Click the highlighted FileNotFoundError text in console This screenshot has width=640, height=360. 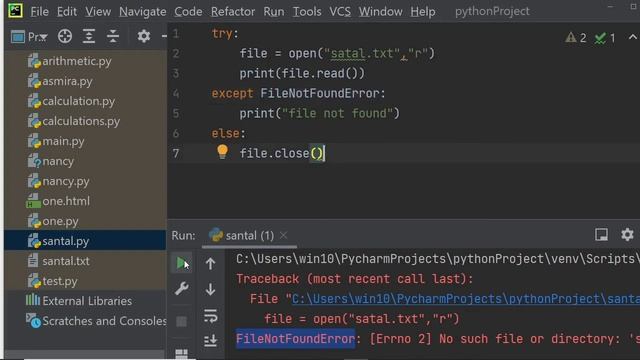[x=295, y=339]
